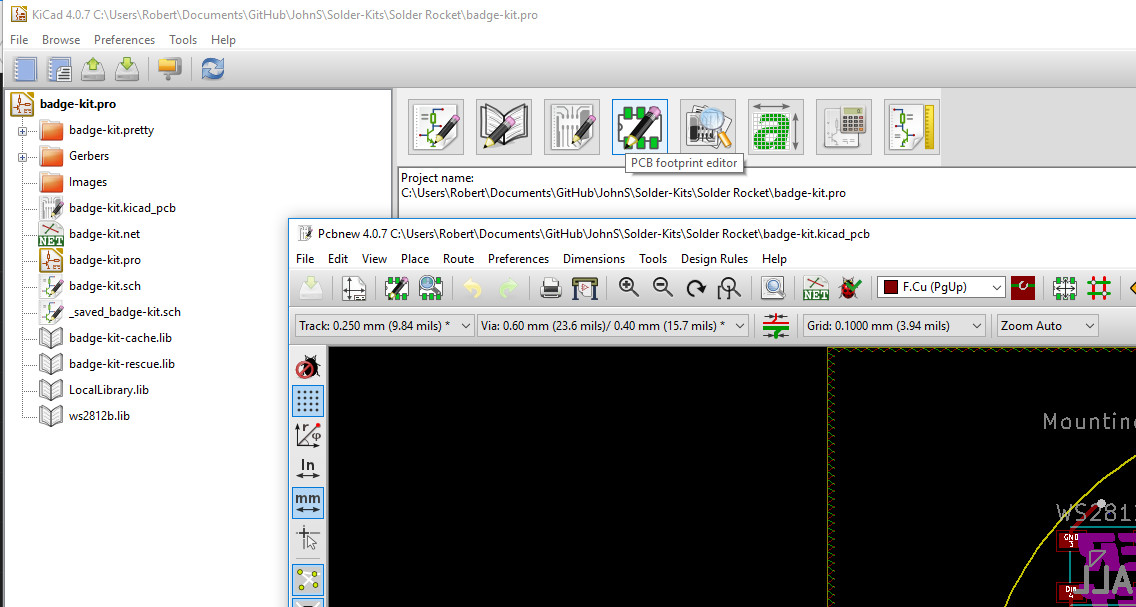
Task: Open Pcbnew Dimensions menu
Action: 594,259
